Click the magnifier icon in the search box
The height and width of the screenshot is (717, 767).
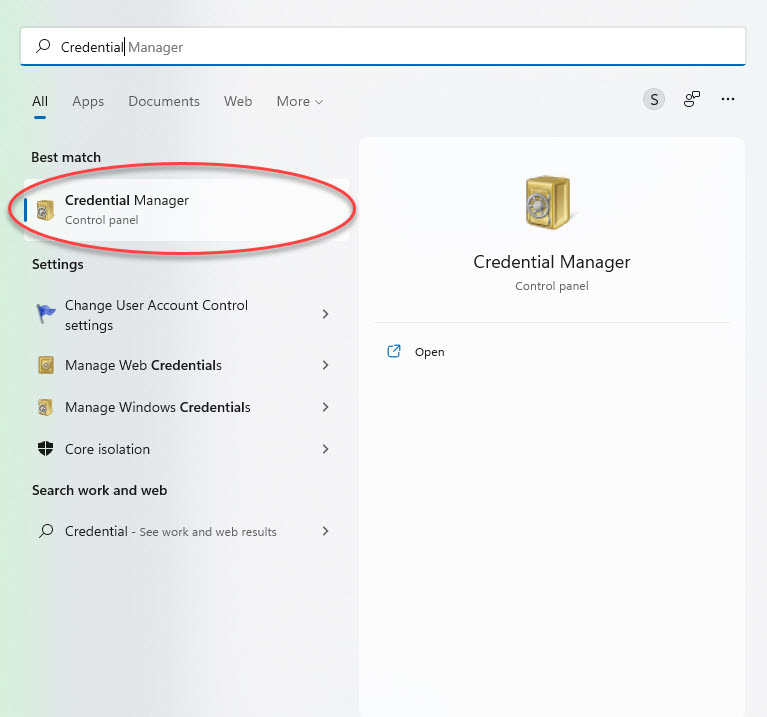[43, 46]
